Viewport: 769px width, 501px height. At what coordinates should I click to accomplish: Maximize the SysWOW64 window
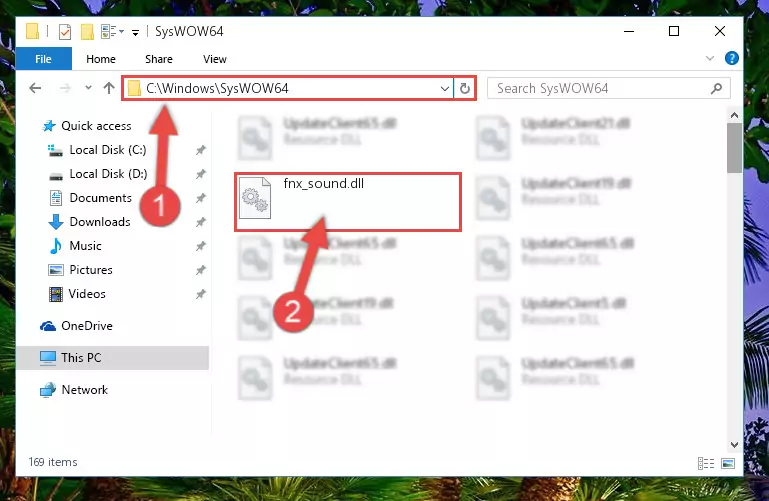pyautogui.click(x=674, y=31)
